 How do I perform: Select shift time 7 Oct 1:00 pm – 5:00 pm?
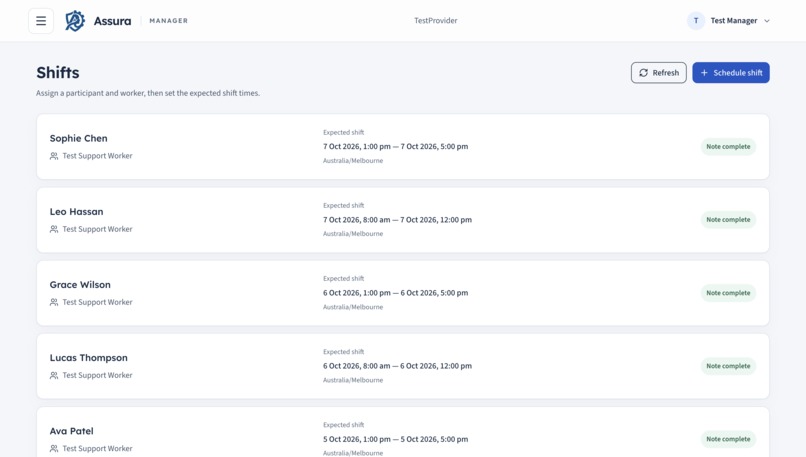(x=395, y=147)
